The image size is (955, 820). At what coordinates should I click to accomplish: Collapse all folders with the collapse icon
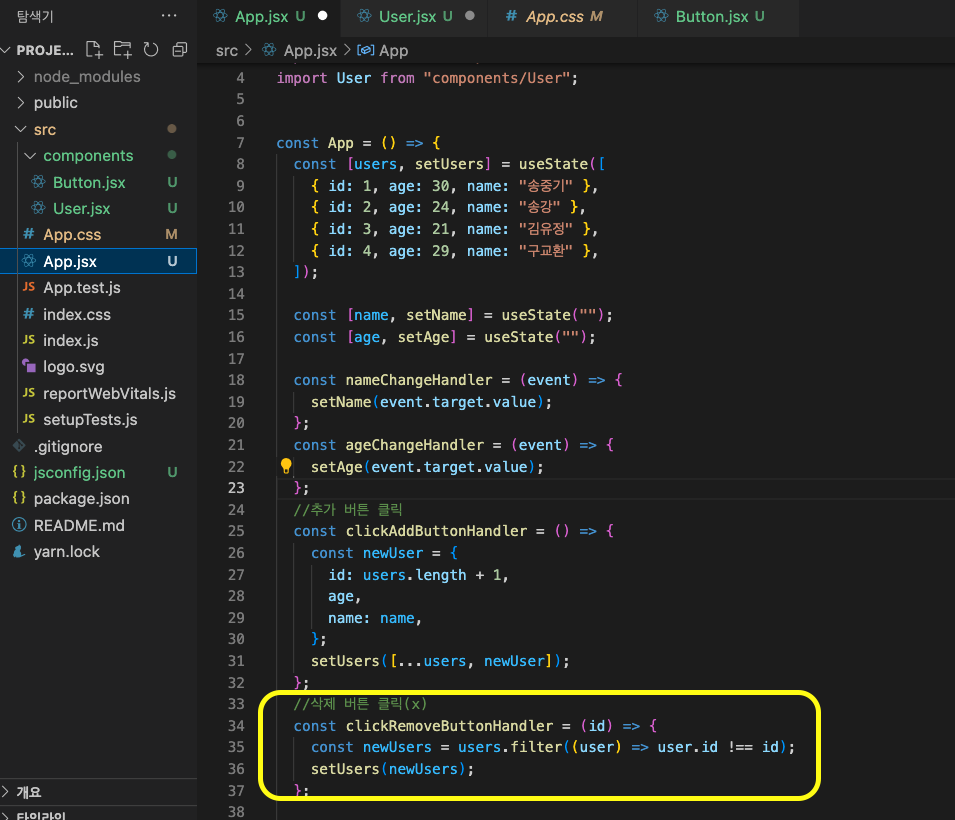click(x=180, y=49)
